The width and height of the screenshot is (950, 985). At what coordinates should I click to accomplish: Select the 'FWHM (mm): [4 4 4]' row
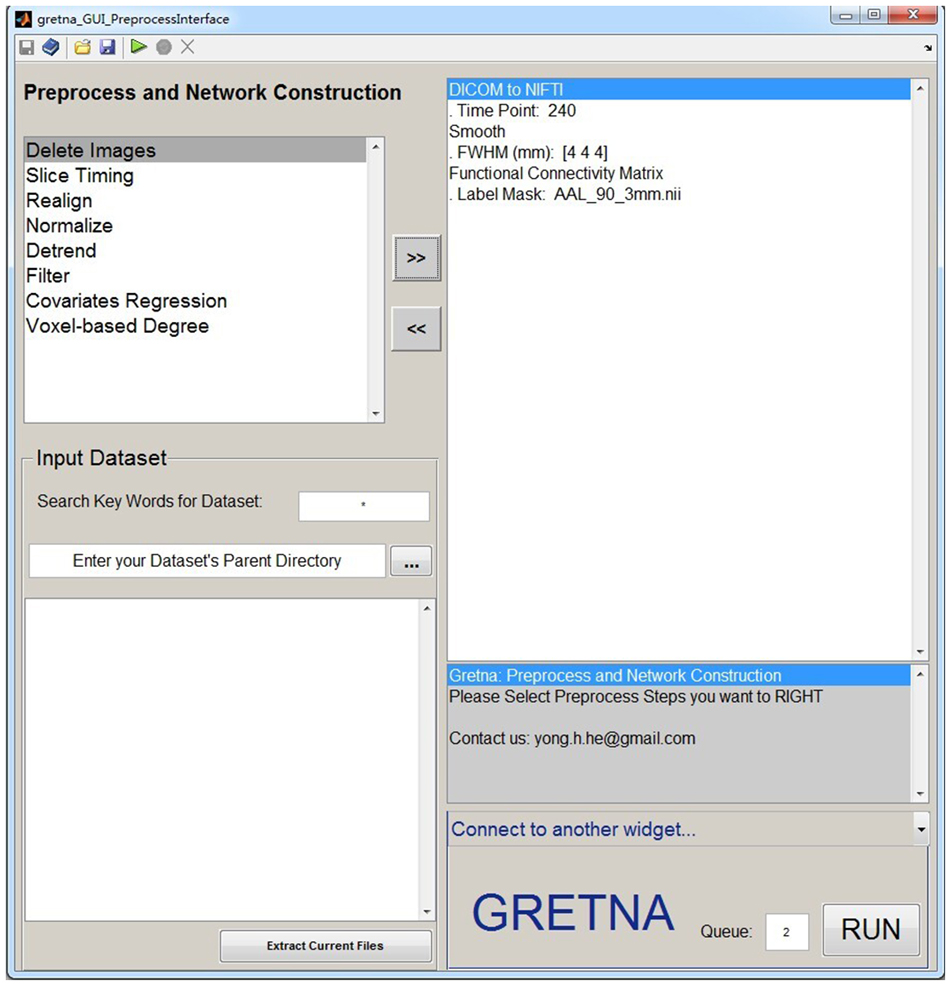point(679,152)
